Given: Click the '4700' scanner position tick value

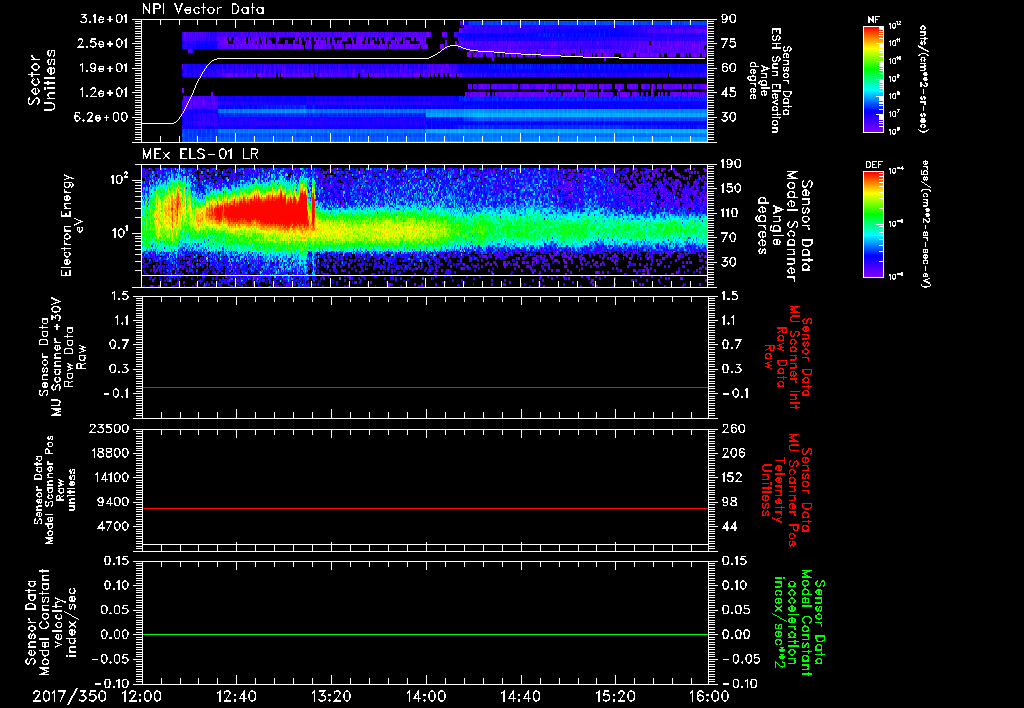Looking at the screenshot, I should click(112, 526).
